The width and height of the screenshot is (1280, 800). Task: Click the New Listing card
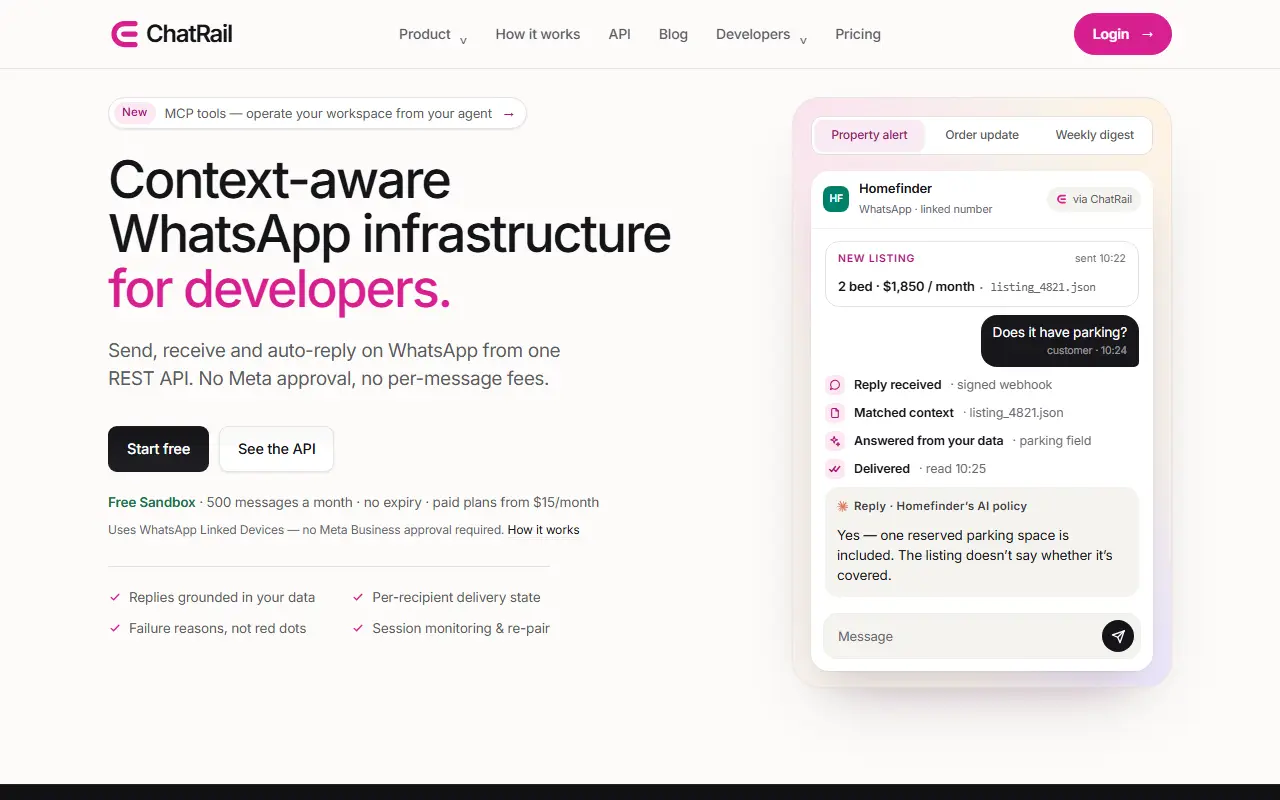[982, 273]
